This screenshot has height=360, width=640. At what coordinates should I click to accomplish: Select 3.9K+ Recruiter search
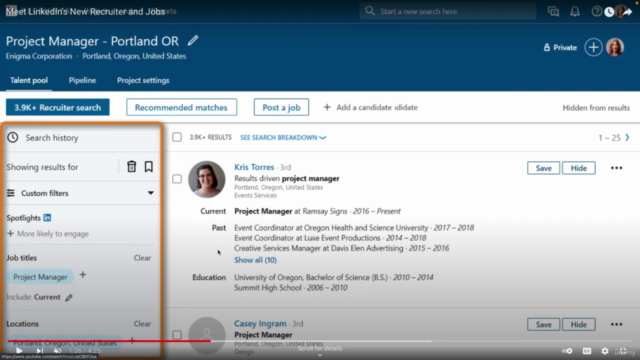58,107
